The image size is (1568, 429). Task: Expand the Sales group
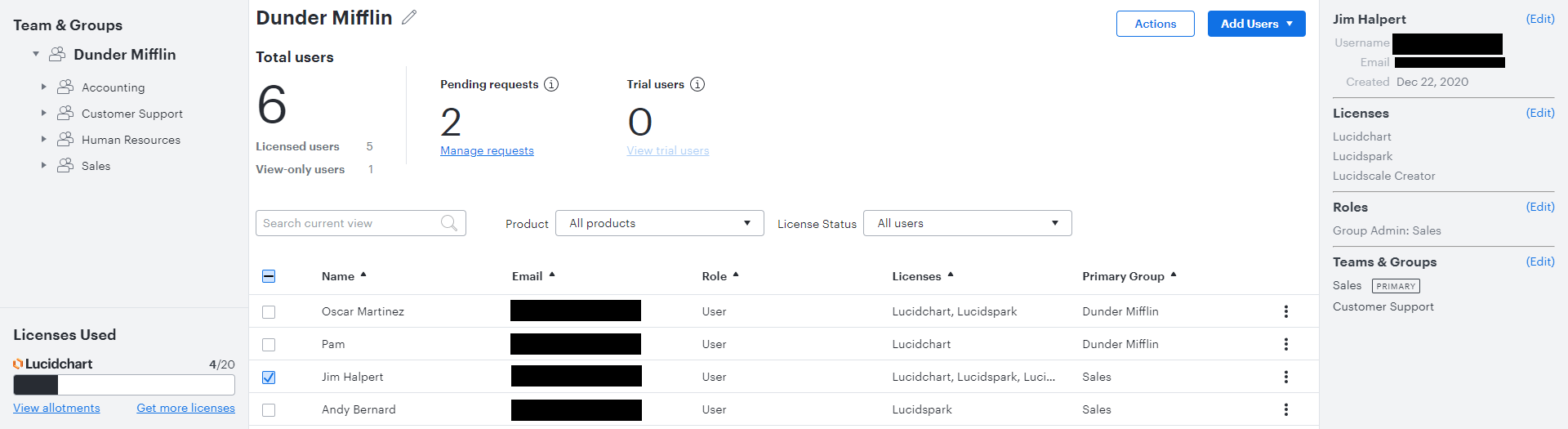[x=44, y=165]
